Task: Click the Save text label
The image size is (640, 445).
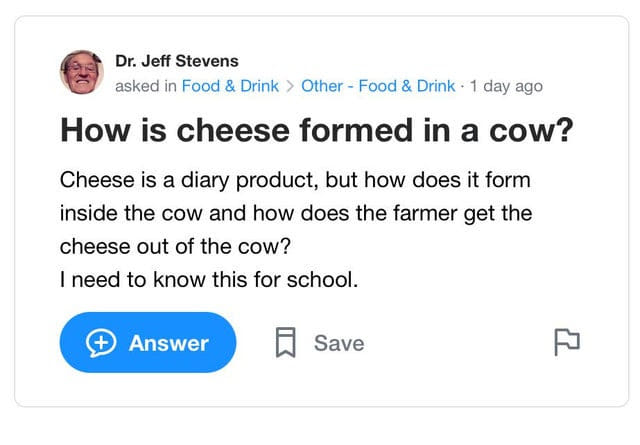Action: (x=339, y=343)
